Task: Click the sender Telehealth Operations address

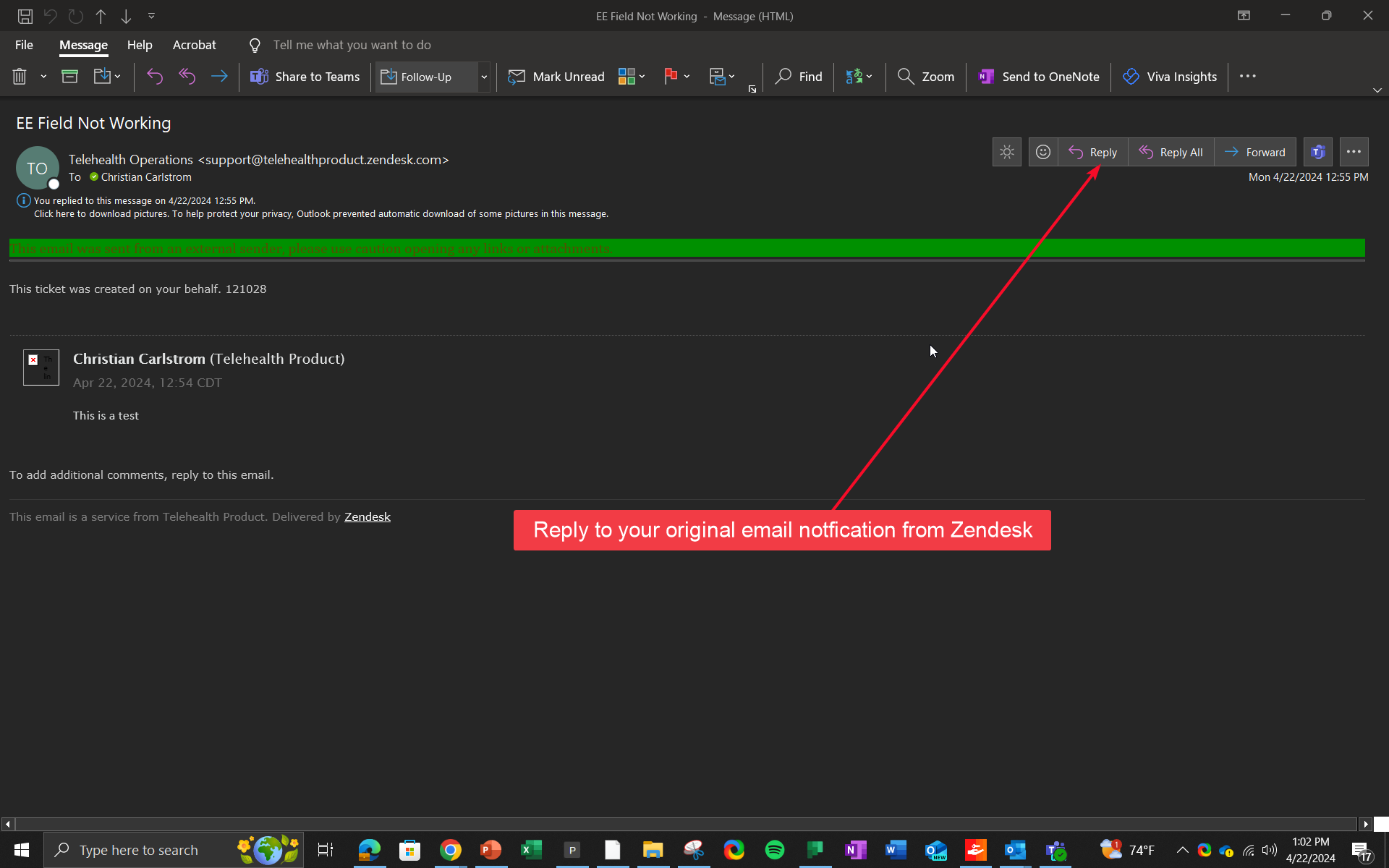Action: (x=259, y=160)
